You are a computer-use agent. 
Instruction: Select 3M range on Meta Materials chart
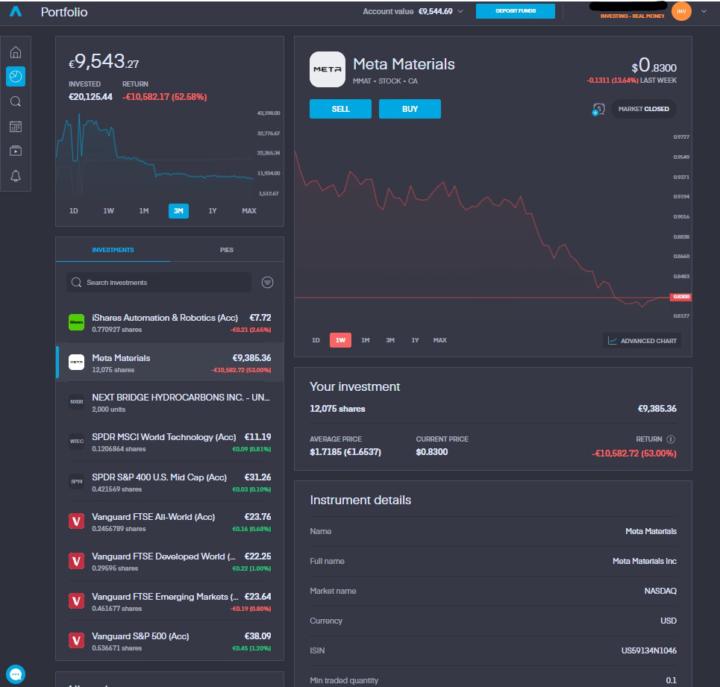390,340
